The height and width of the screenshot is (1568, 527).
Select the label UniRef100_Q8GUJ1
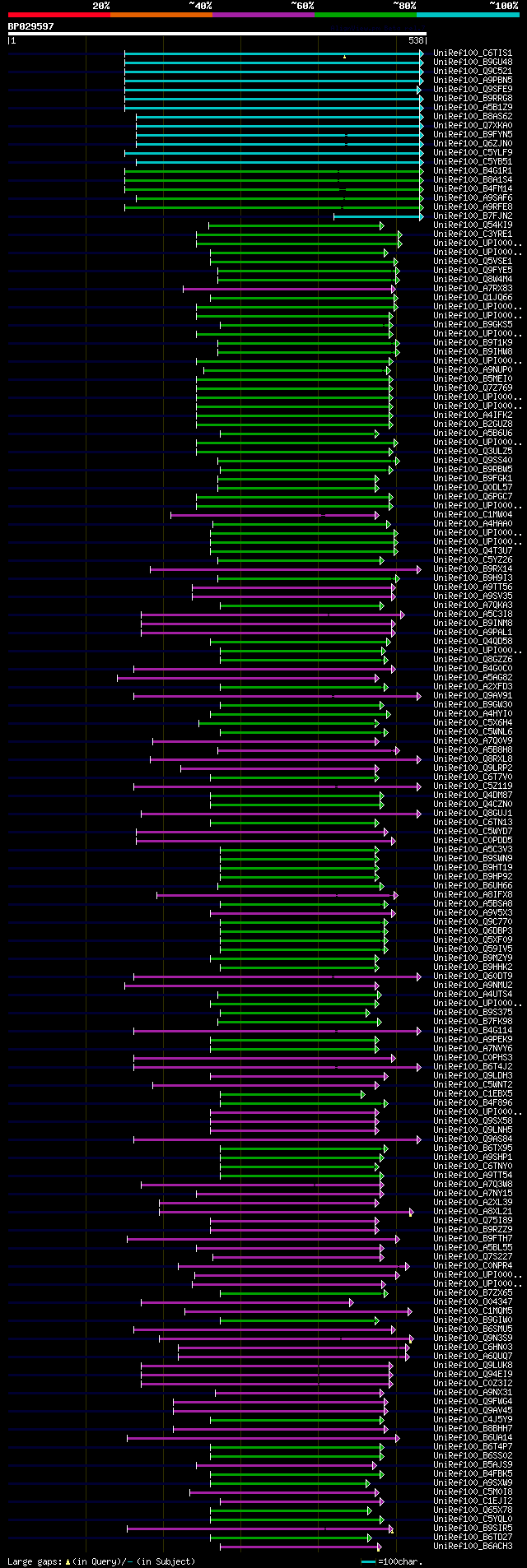473,814
